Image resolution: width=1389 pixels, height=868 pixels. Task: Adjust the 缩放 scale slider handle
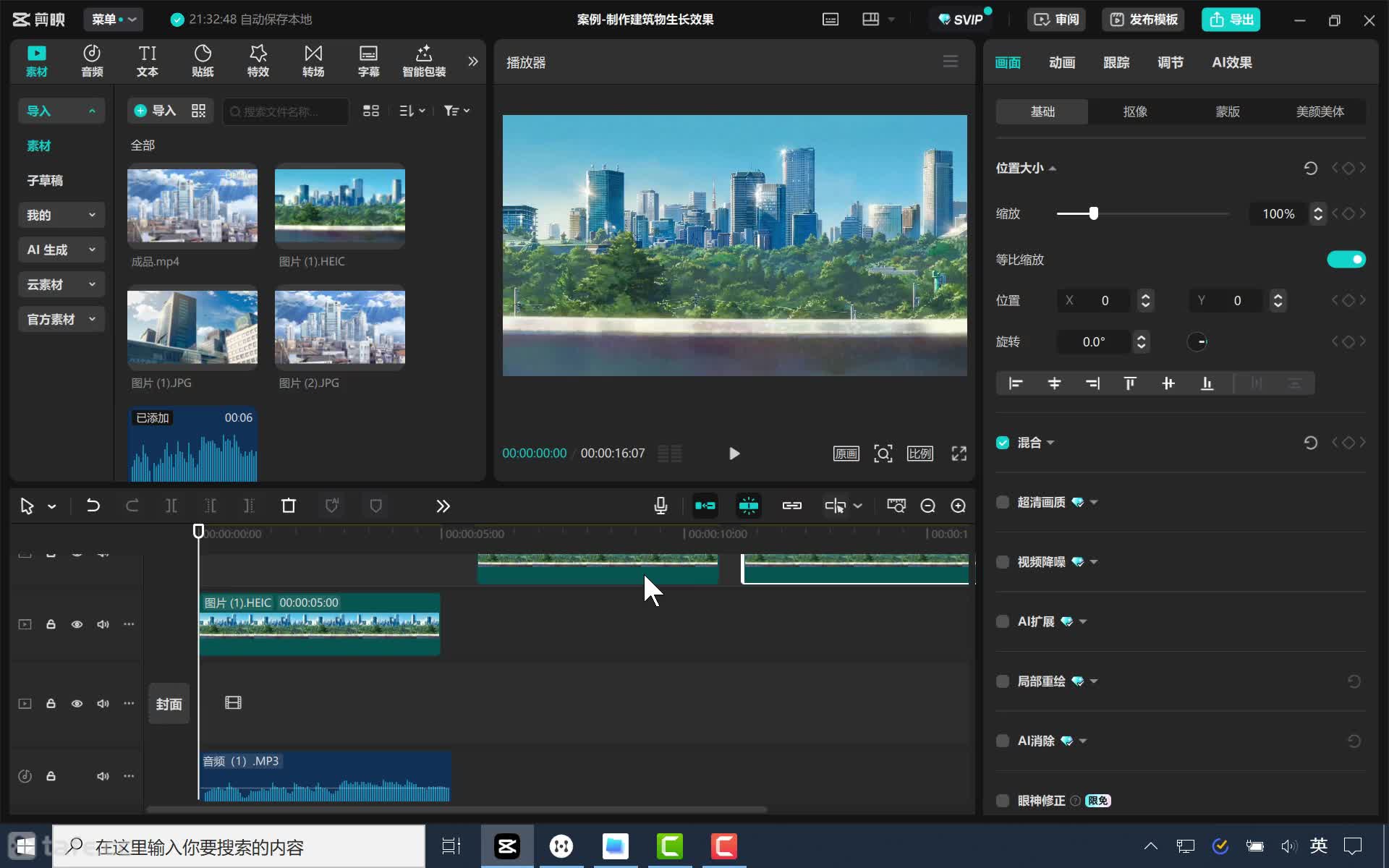1094,213
